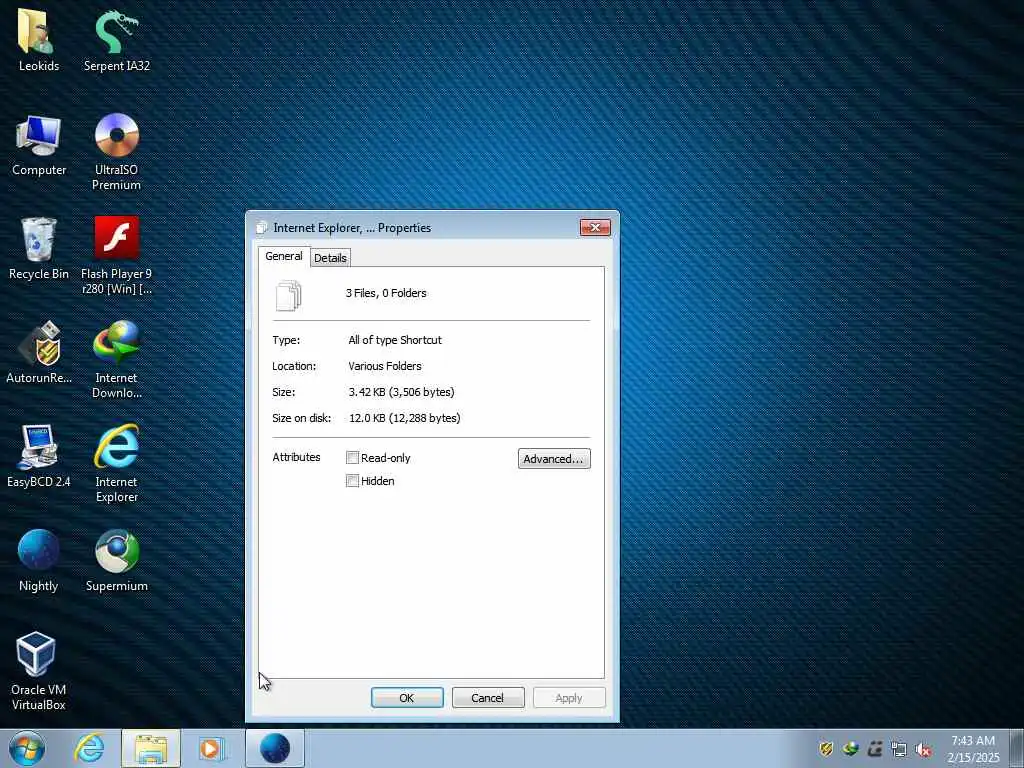Image resolution: width=1024 pixels, height=768 pixels.
Task: Select the AutorunRe... desktop icon
Action: [x=39, y=353]
